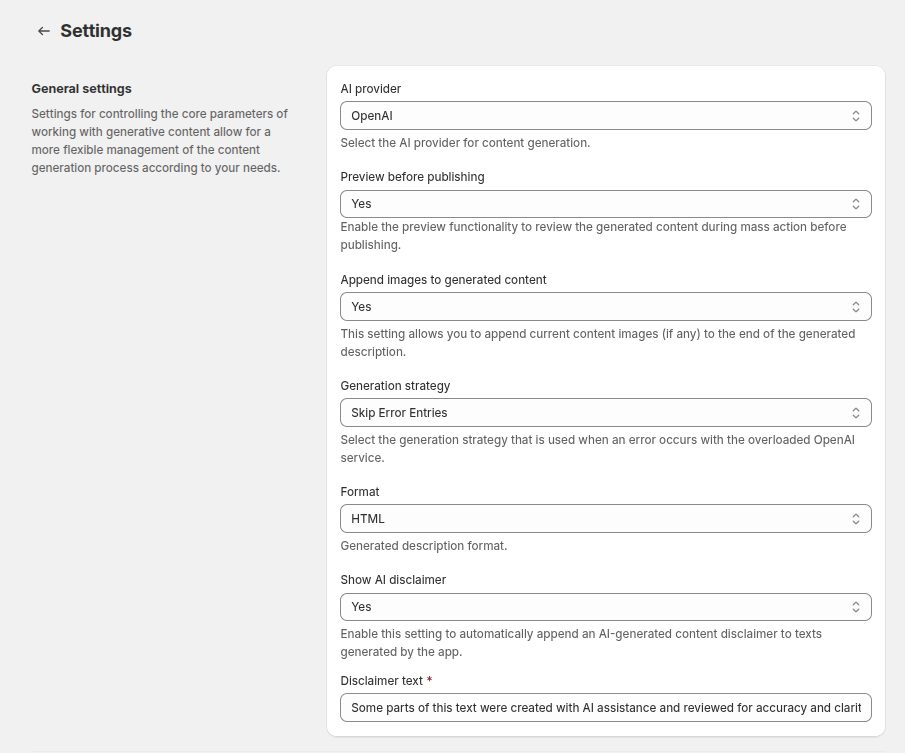
Task: Click the 'Format' field label
Action: pyautogui.click(x=360, y=492)
